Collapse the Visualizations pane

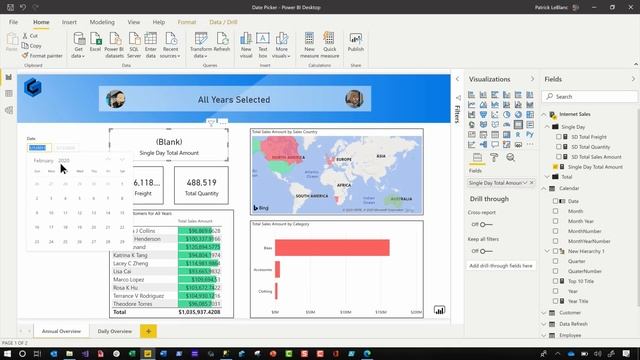coord(532,79)
